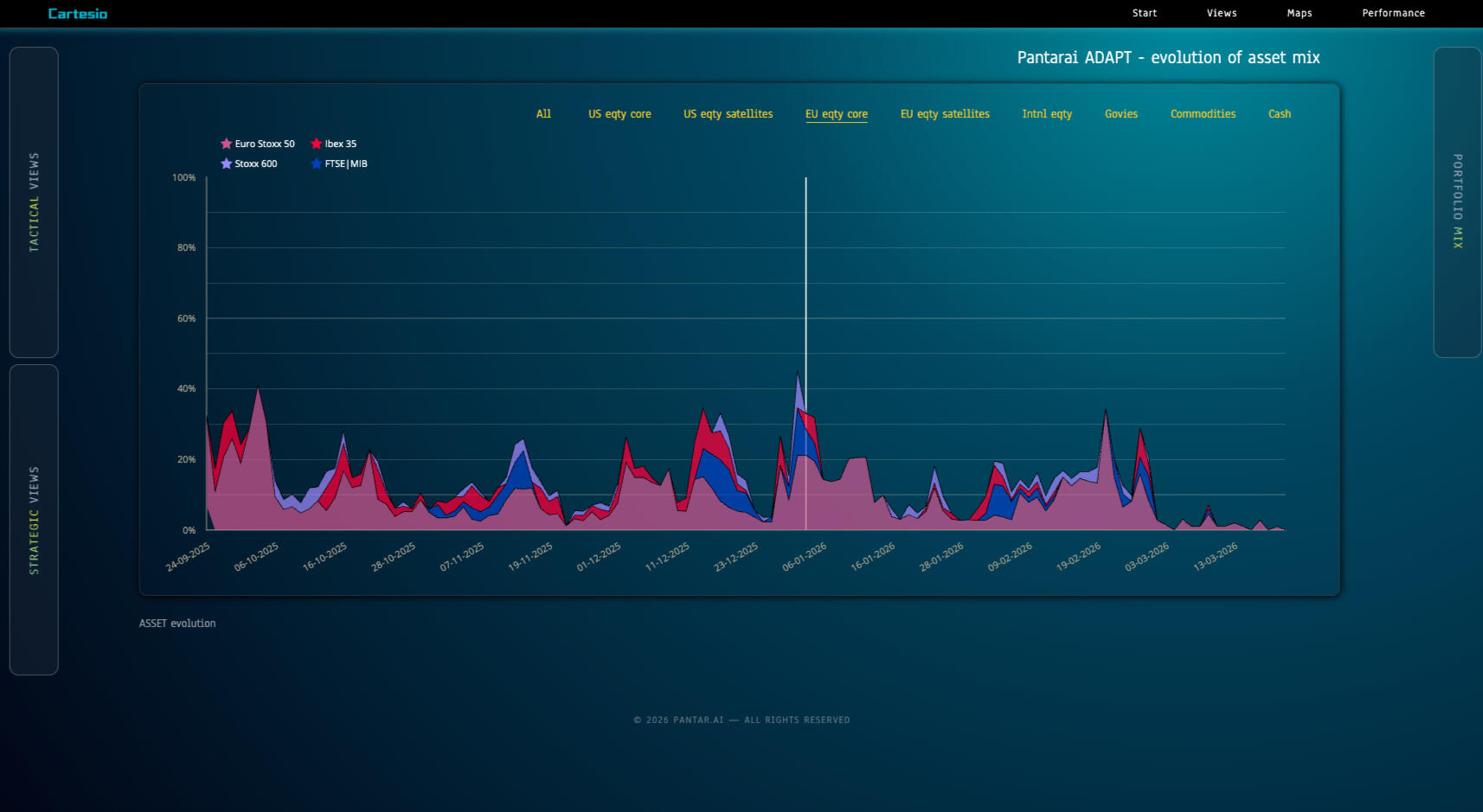Click the Stoxx 600 purple star icon
Screen dimensions: 1483x812
pyautogui.click(x=226, y=164)
